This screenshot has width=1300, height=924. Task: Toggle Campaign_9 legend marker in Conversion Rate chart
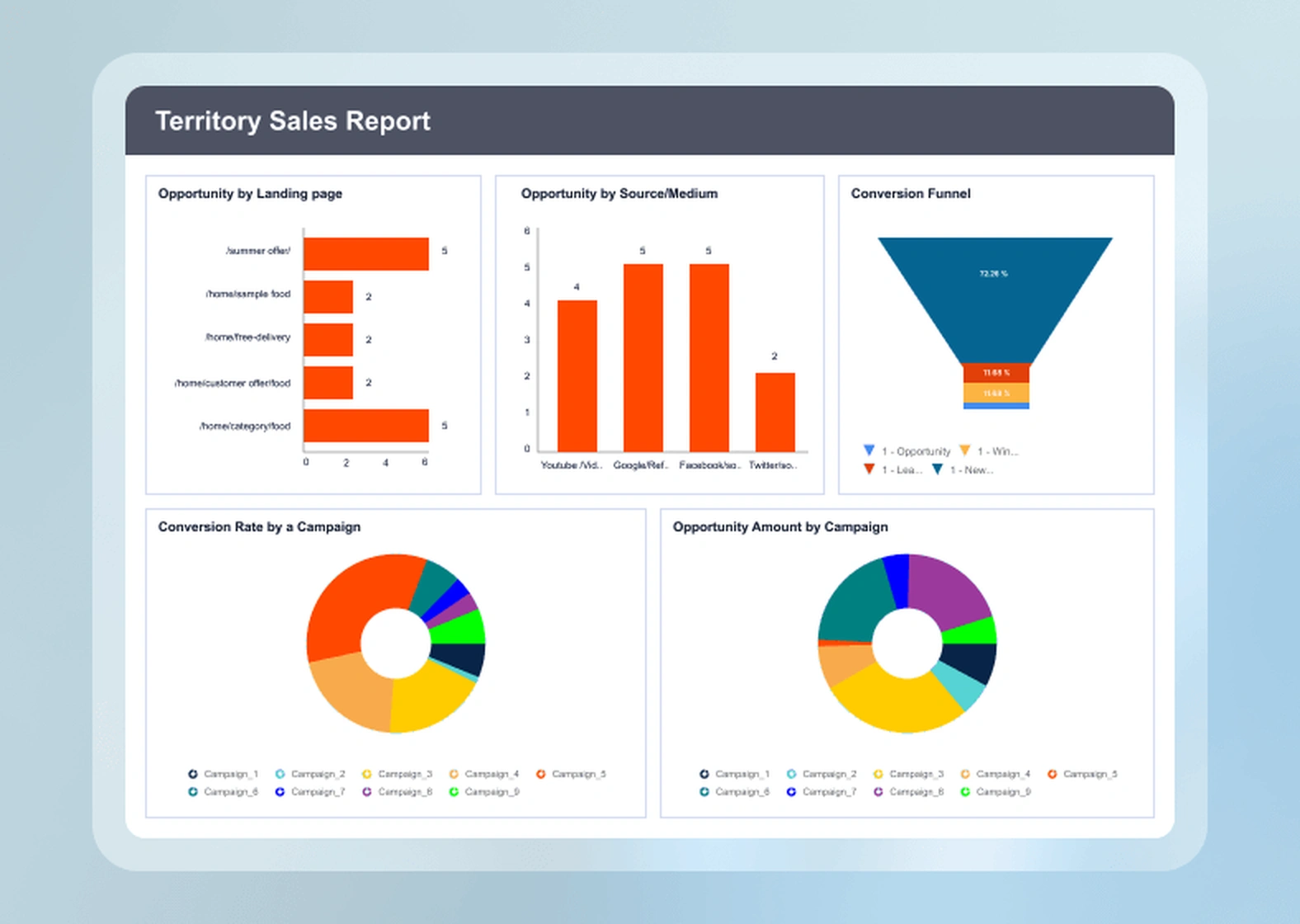[454, 792]
